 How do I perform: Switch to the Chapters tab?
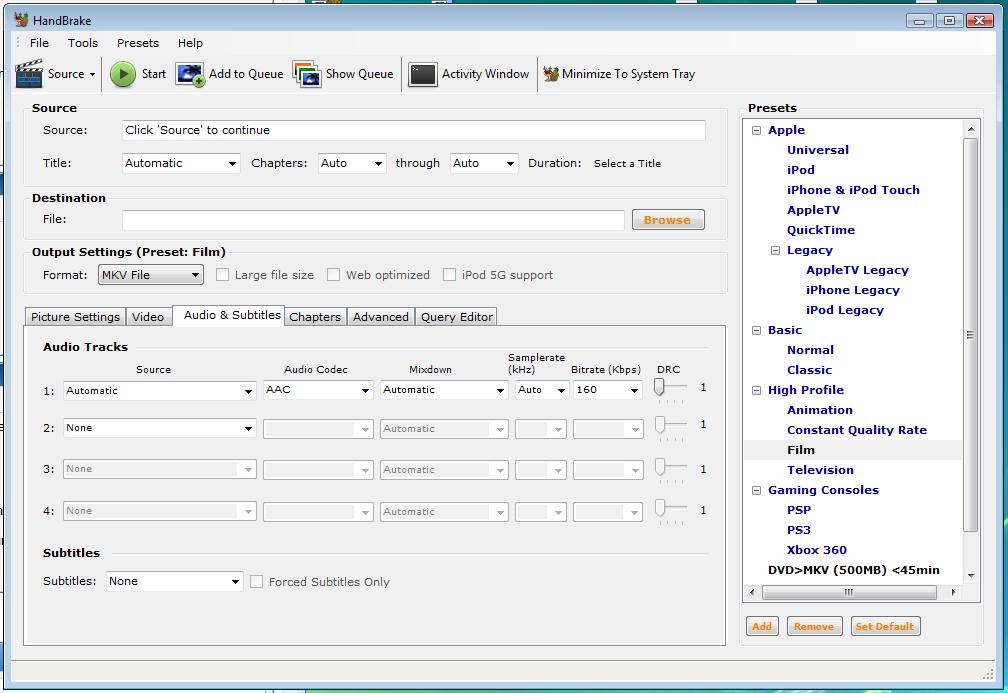pos(315,317)
